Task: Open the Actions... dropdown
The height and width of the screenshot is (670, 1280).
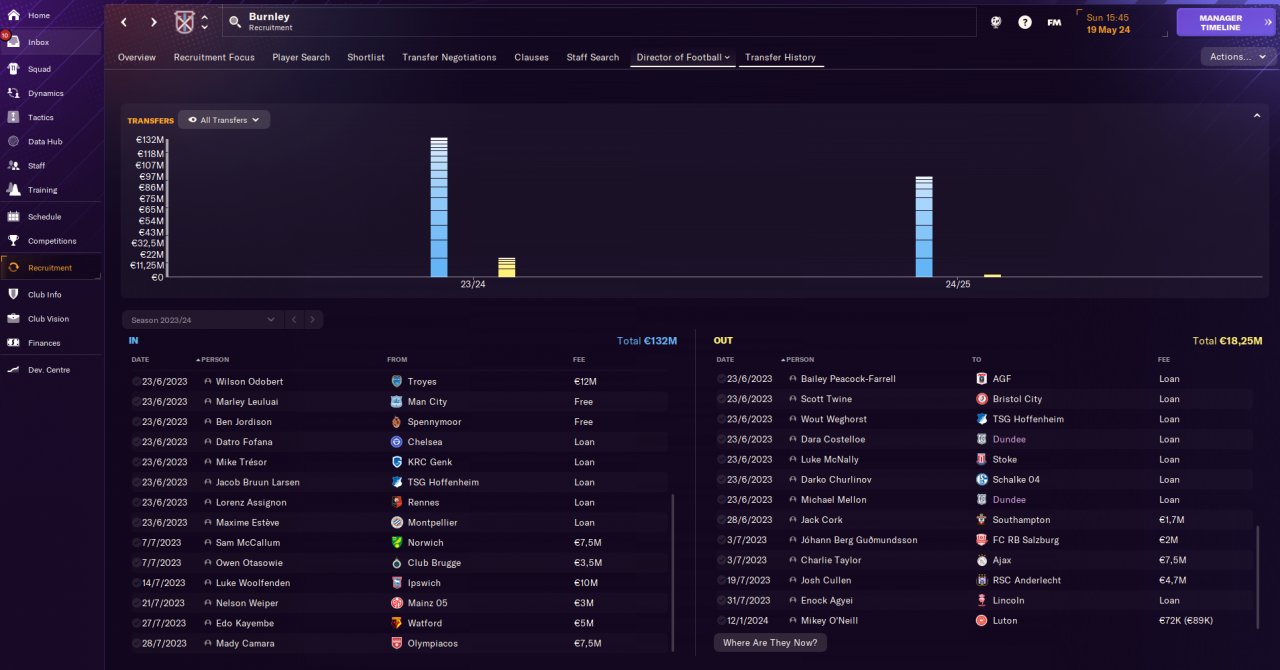Action: (x=1238, y=57)
